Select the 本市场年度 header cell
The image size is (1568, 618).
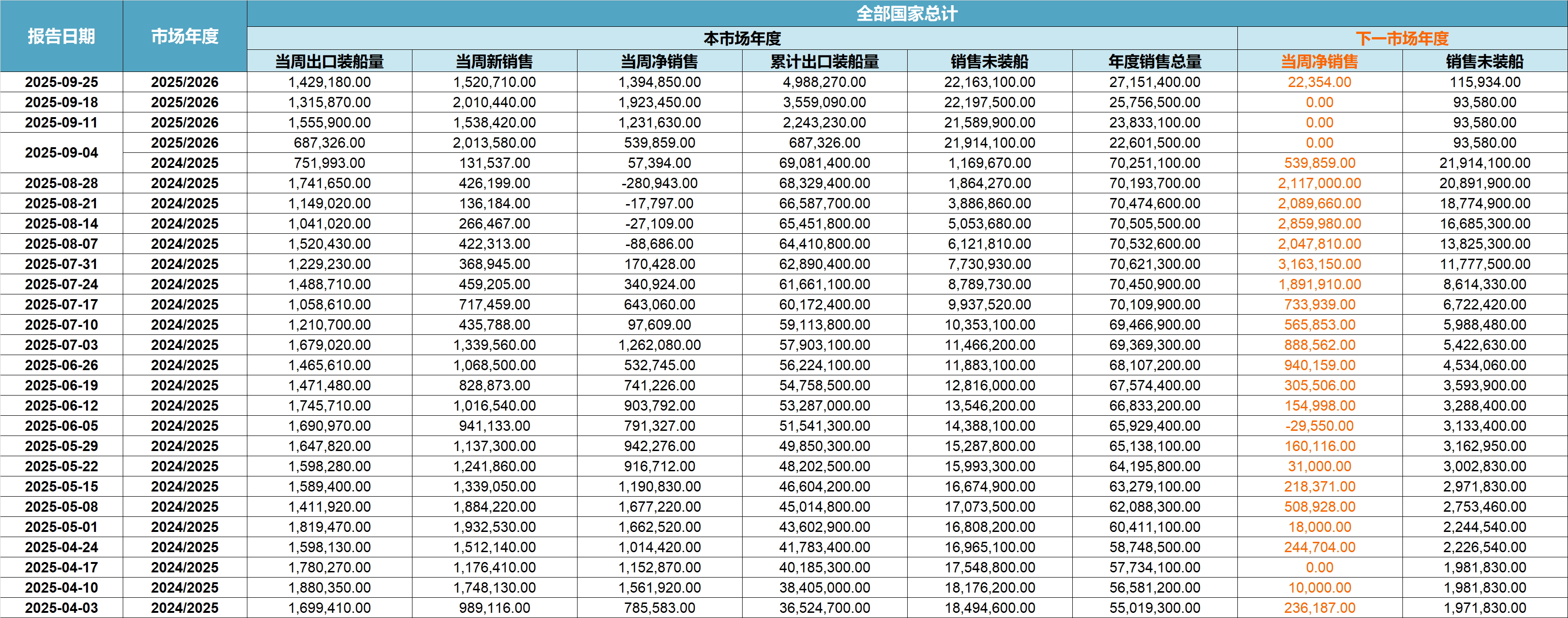point(742,39)
